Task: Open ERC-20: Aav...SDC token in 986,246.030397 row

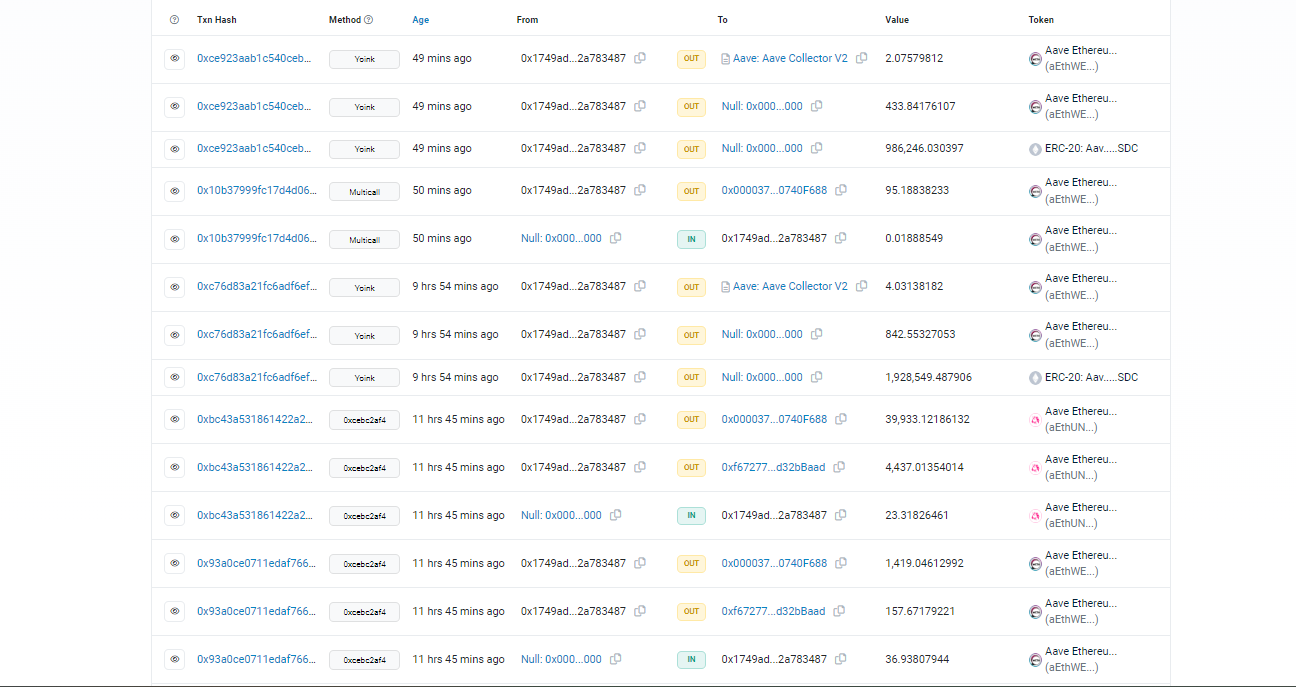Action: coord(1091,148)
